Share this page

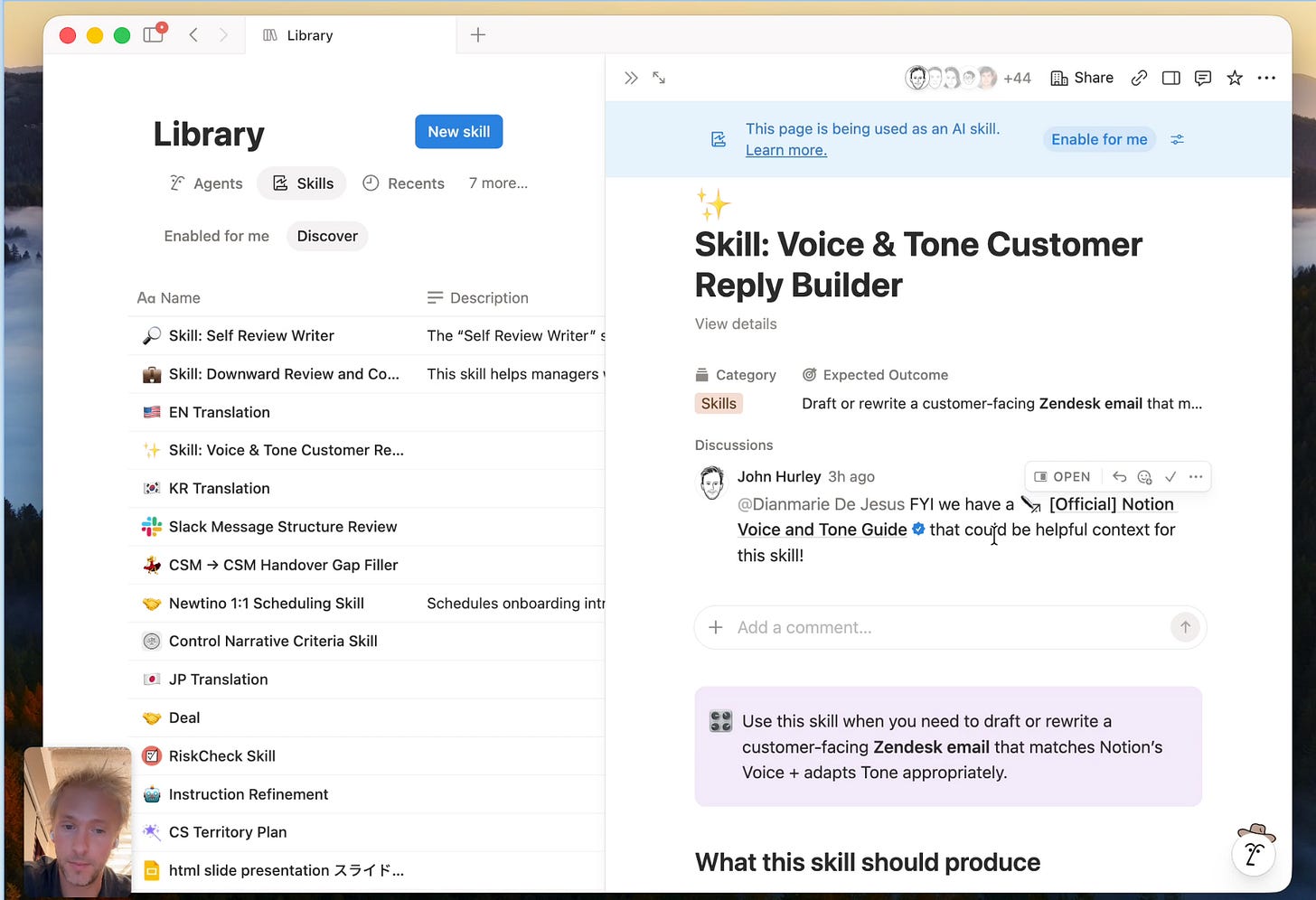[1082, 78]
